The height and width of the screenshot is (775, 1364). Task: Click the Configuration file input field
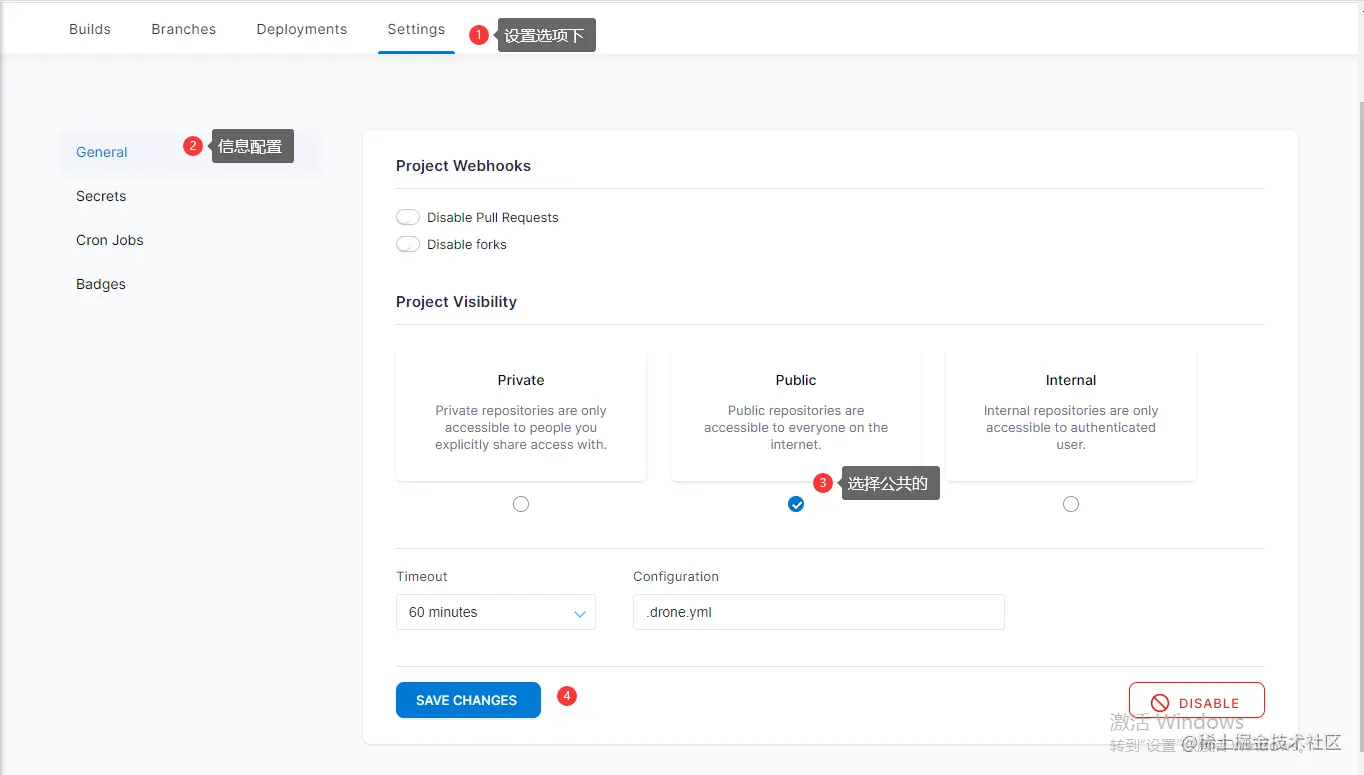[x=819, y=612]
